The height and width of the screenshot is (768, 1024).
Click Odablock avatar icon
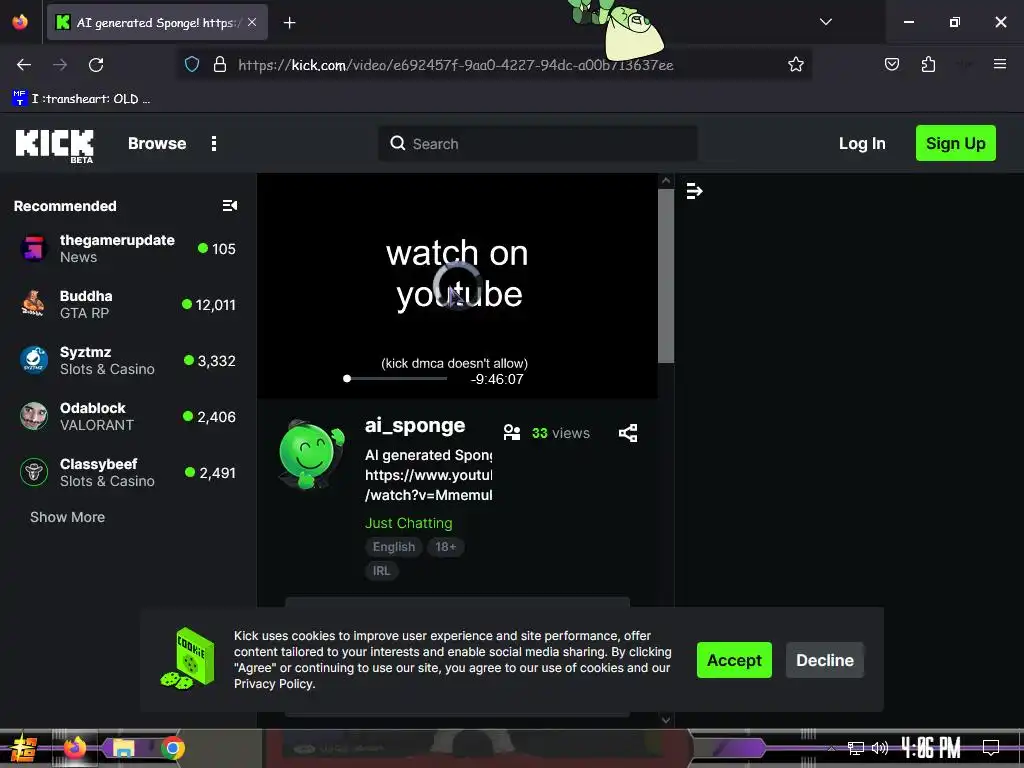34,416
